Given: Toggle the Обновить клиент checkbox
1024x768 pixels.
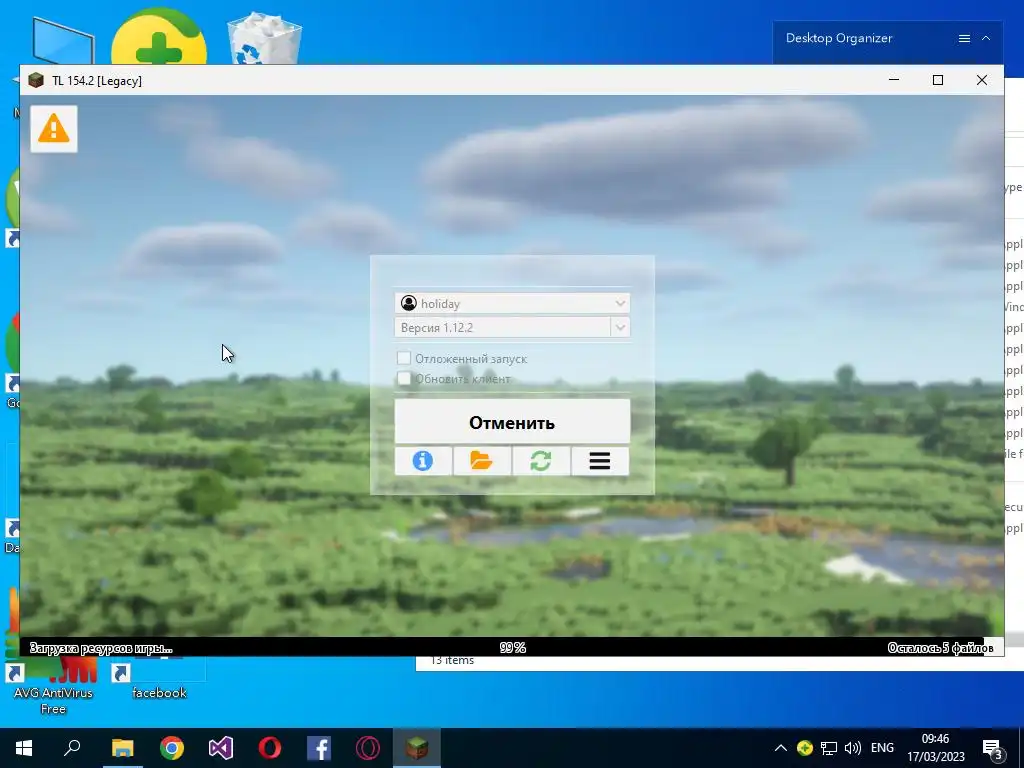Looking at the screenshot, I should coord(404,378).
